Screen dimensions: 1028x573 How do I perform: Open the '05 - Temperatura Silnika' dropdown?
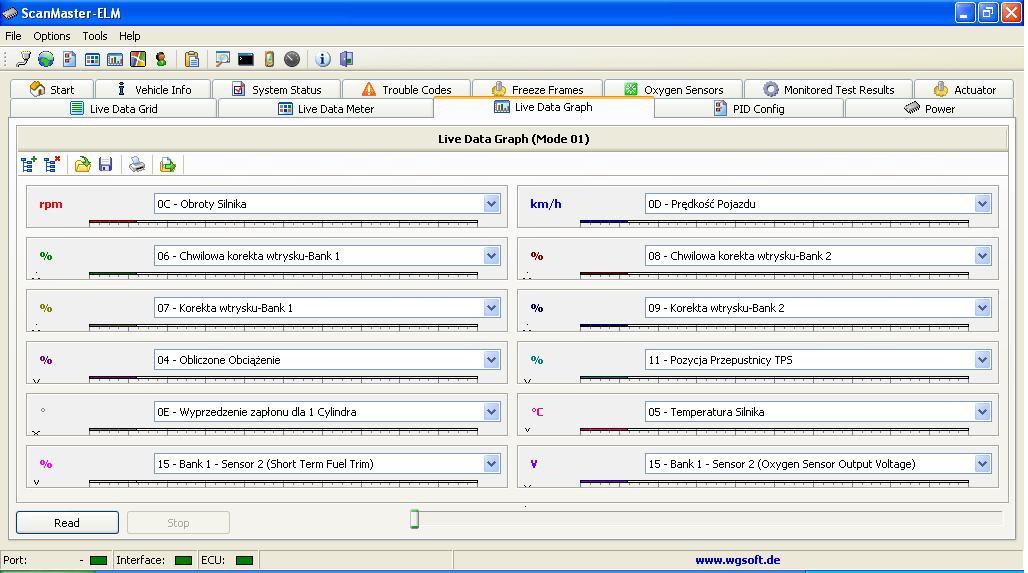982,412
